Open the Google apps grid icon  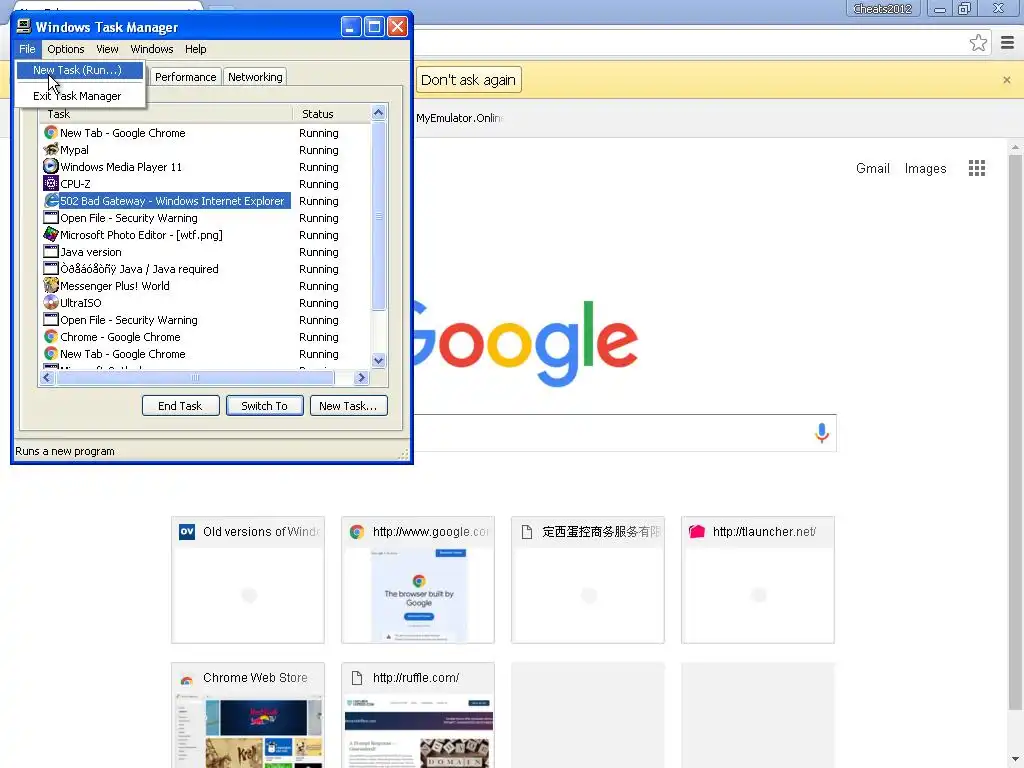pos(976,168)
